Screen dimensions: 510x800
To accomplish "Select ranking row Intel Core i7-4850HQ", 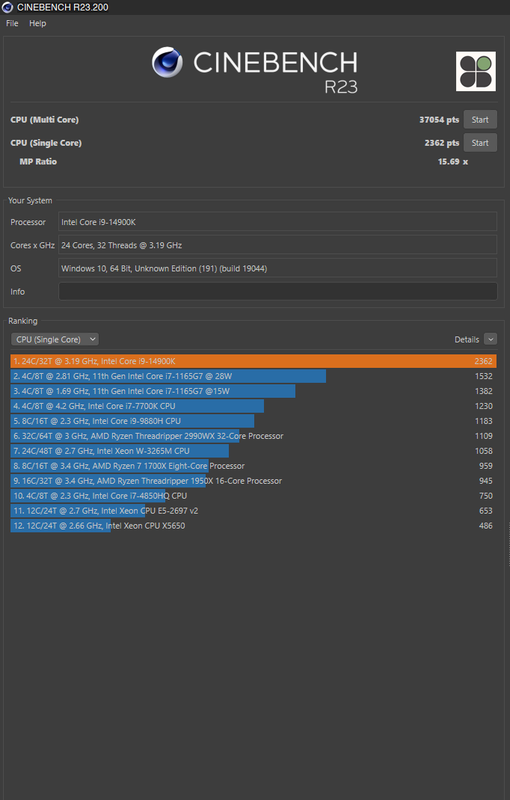I will 253,496.
